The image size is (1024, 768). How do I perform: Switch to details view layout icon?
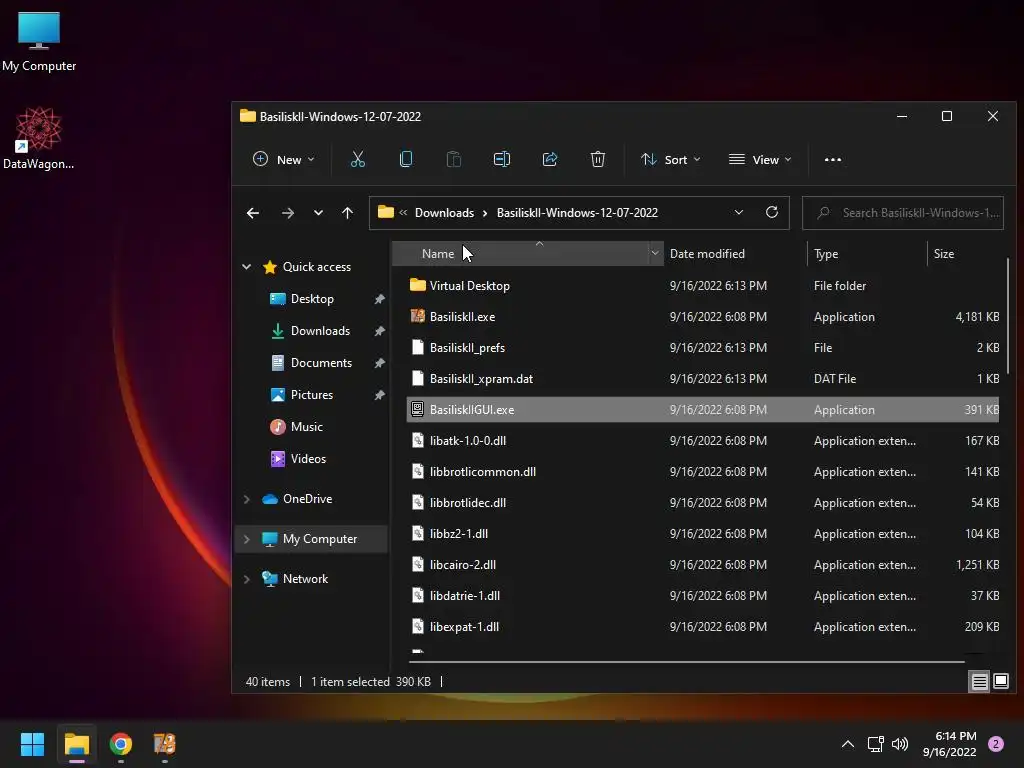click(980, 682)
